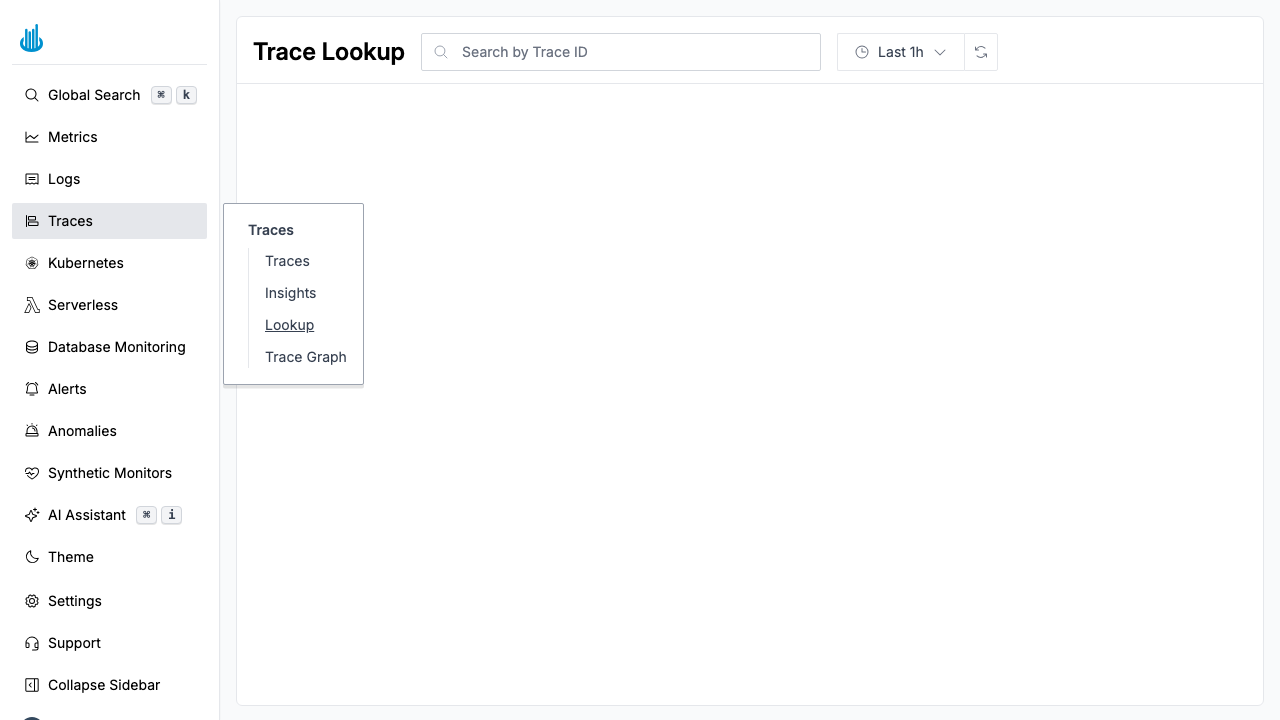Open Logs from the sidebar icon
This screenshot has height=720, width=1280.
click(x=31, y=179)
